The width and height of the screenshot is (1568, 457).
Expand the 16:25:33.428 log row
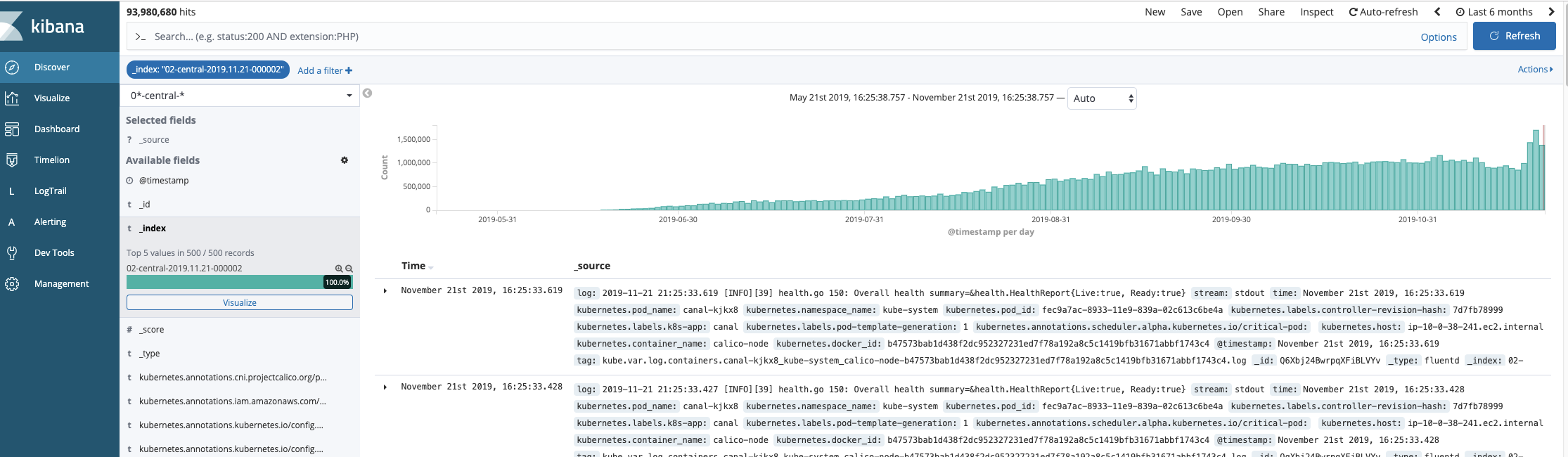click(385, 387)
